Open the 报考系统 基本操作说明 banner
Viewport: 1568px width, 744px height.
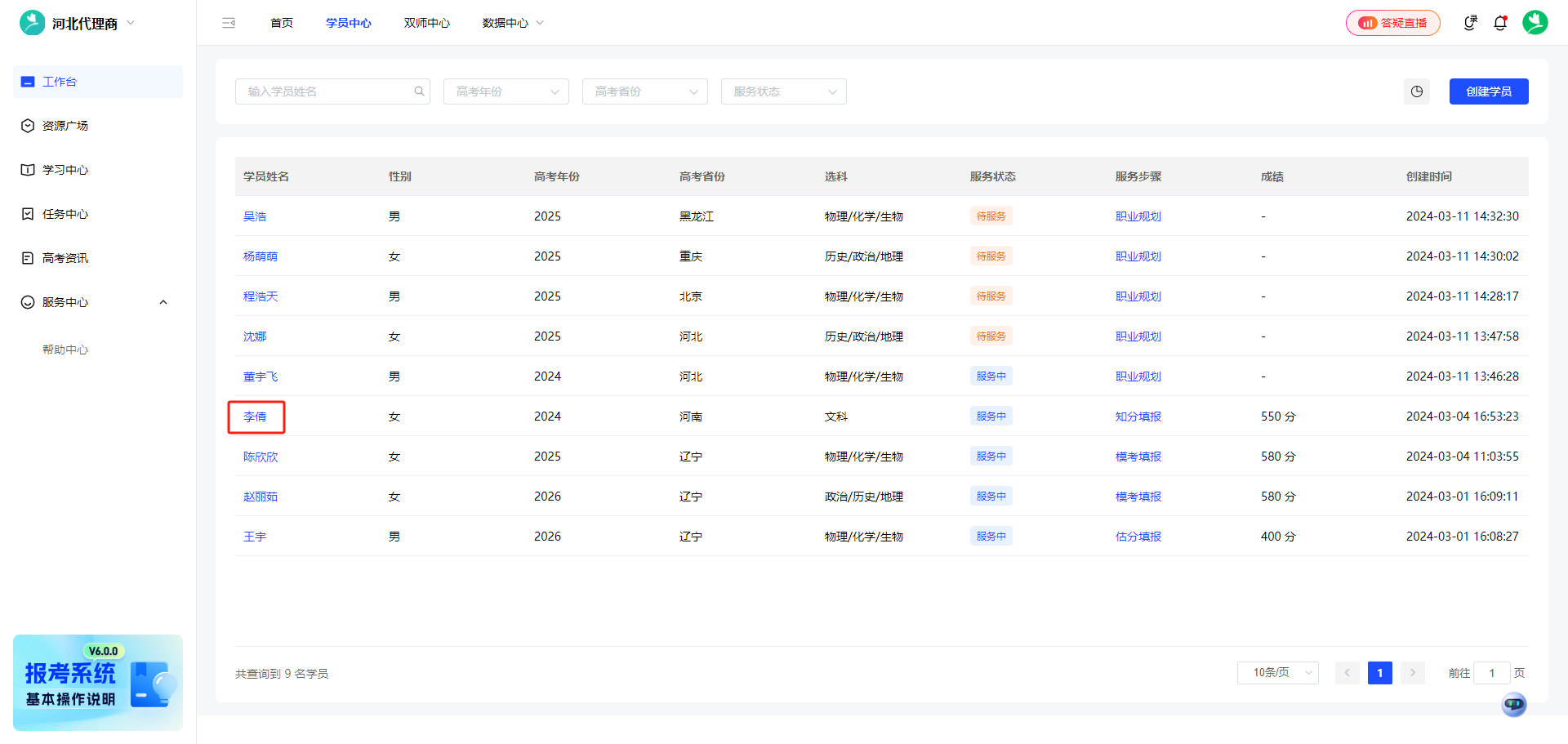(x=98, y=683)
